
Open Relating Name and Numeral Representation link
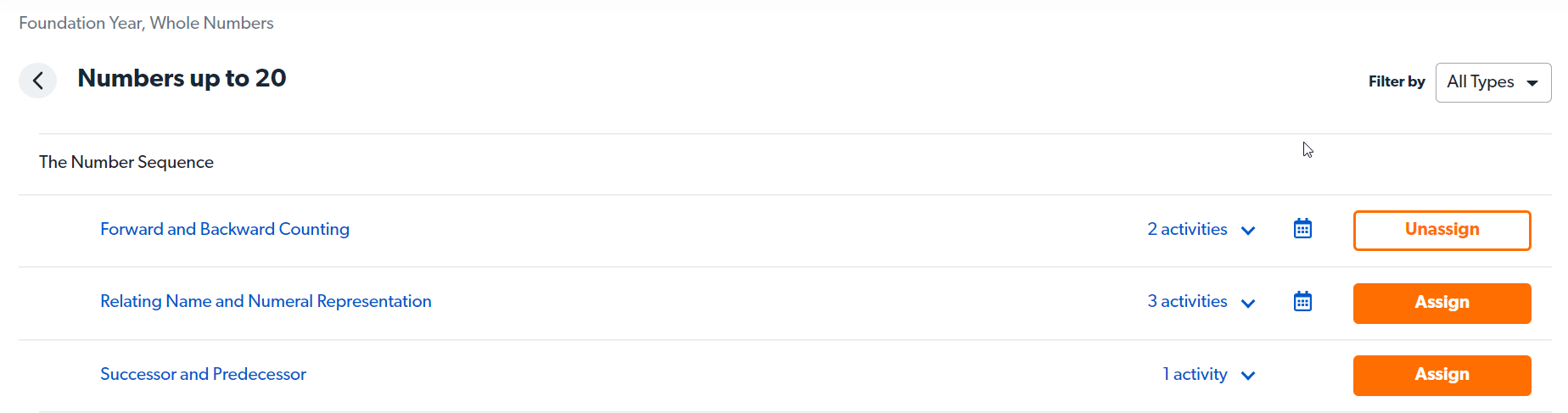pos(266,301)
